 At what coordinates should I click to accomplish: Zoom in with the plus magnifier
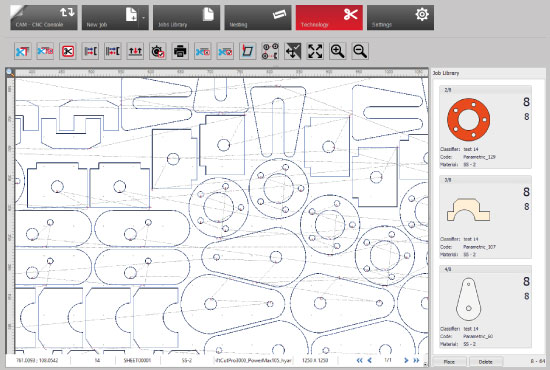tap(337, 52)
